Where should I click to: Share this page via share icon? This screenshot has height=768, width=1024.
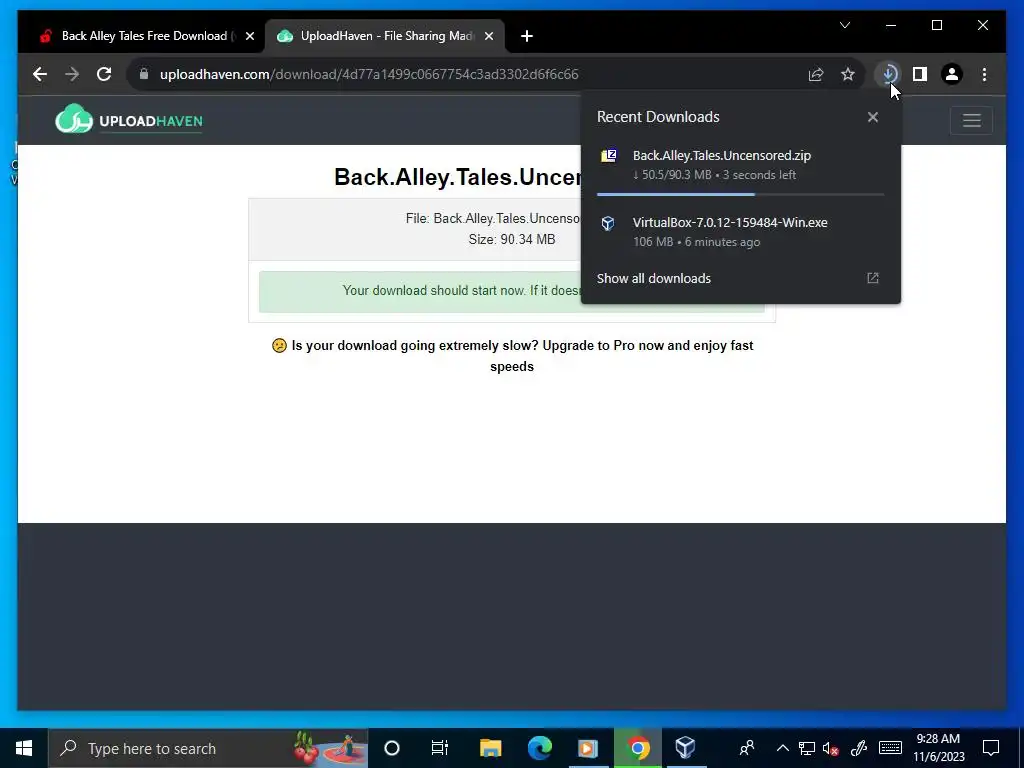pos(816,74)
